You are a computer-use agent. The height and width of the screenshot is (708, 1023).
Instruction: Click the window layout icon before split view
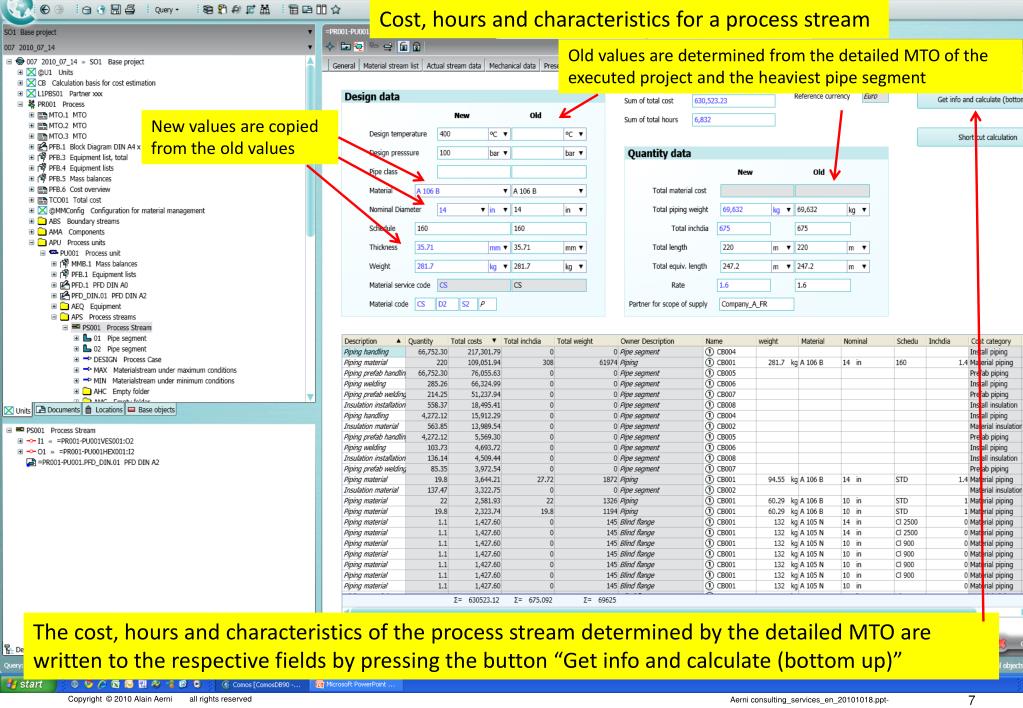coord(307,9)
